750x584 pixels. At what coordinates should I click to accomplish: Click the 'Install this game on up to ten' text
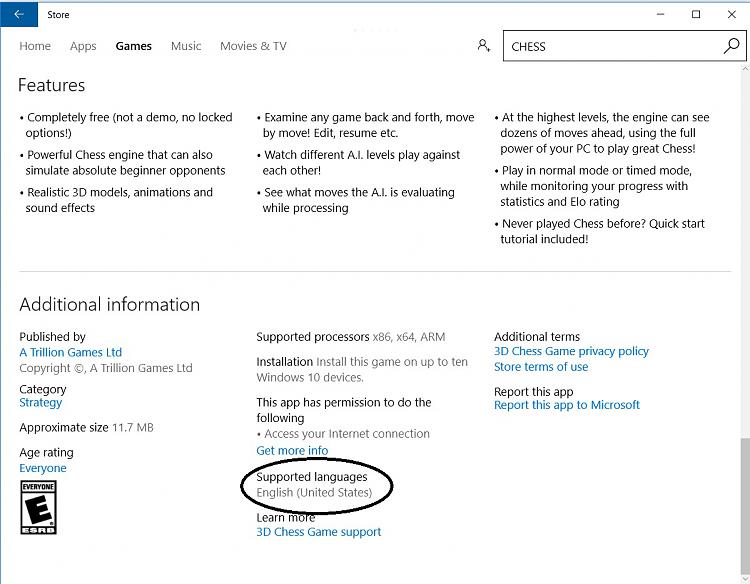[x=362, y=370]
